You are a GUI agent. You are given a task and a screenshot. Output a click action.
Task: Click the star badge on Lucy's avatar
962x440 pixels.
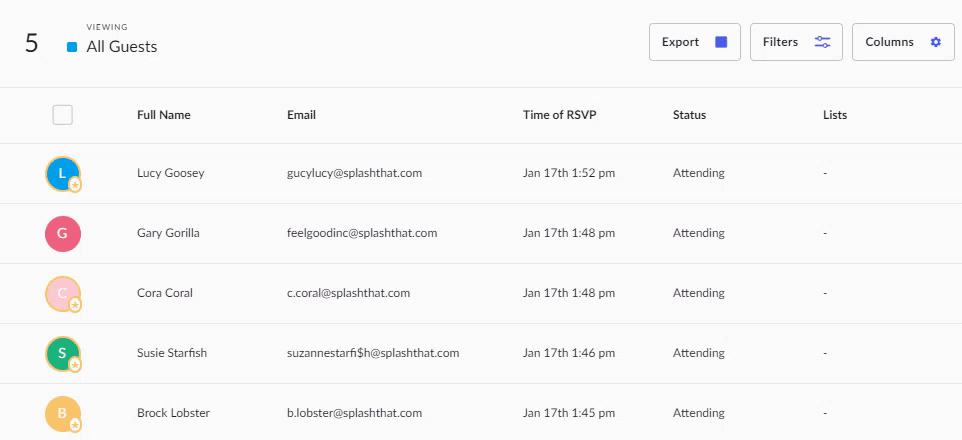75,185
